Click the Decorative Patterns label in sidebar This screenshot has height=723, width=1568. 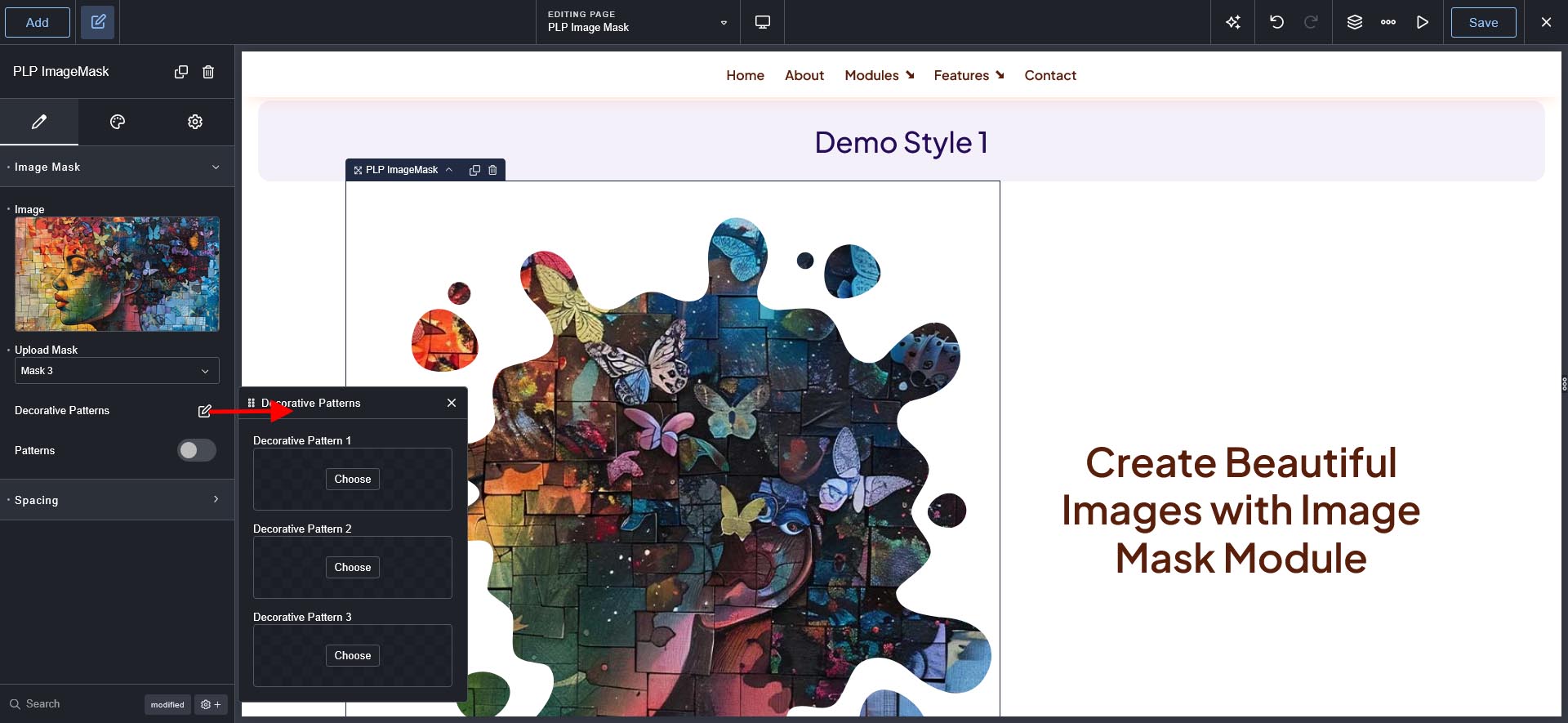(62, 411)
